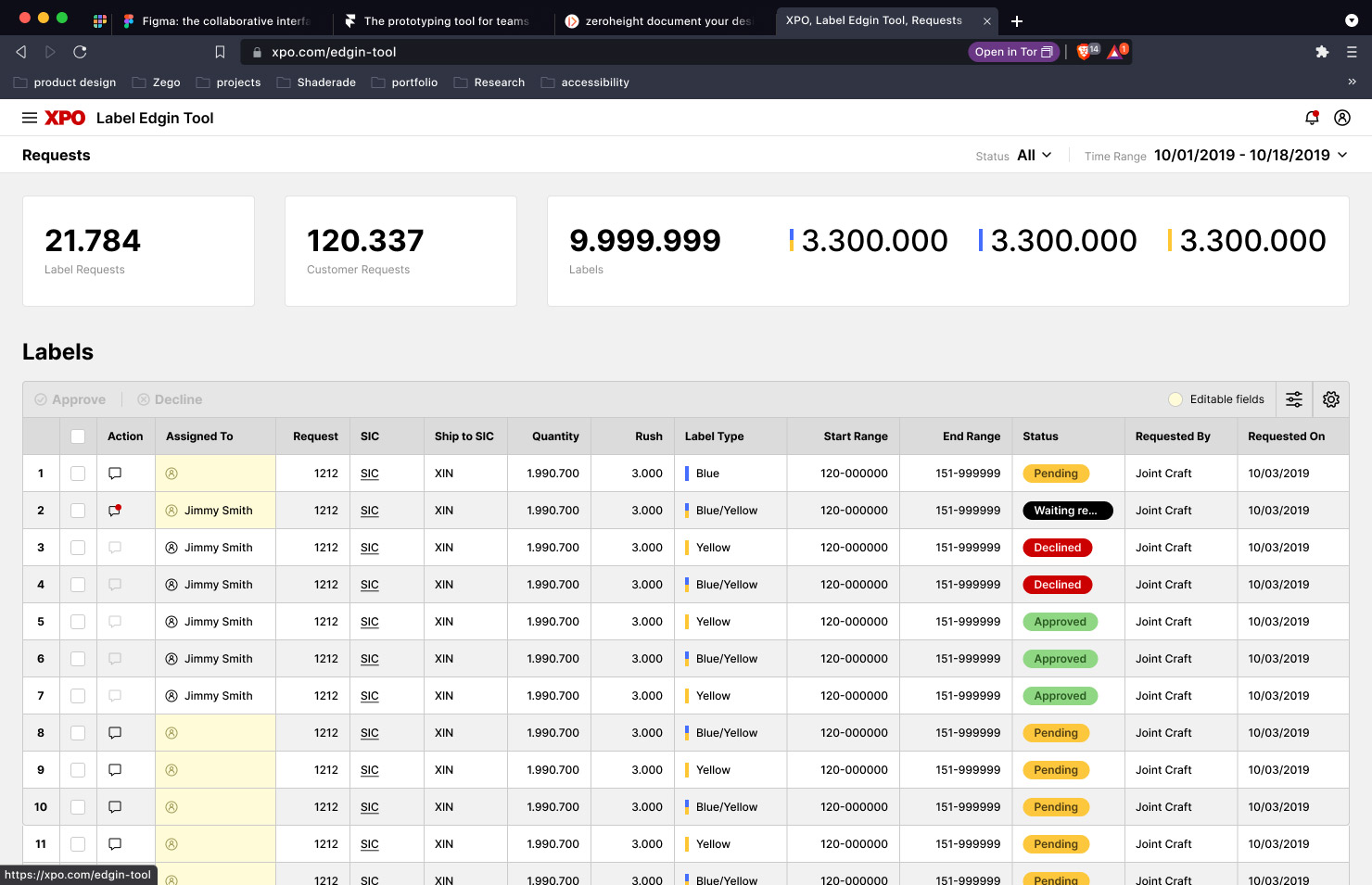Click the Open in Tor button
Image resolution: width=1372 pixels, height=885 pixels.
(1013, 52)
